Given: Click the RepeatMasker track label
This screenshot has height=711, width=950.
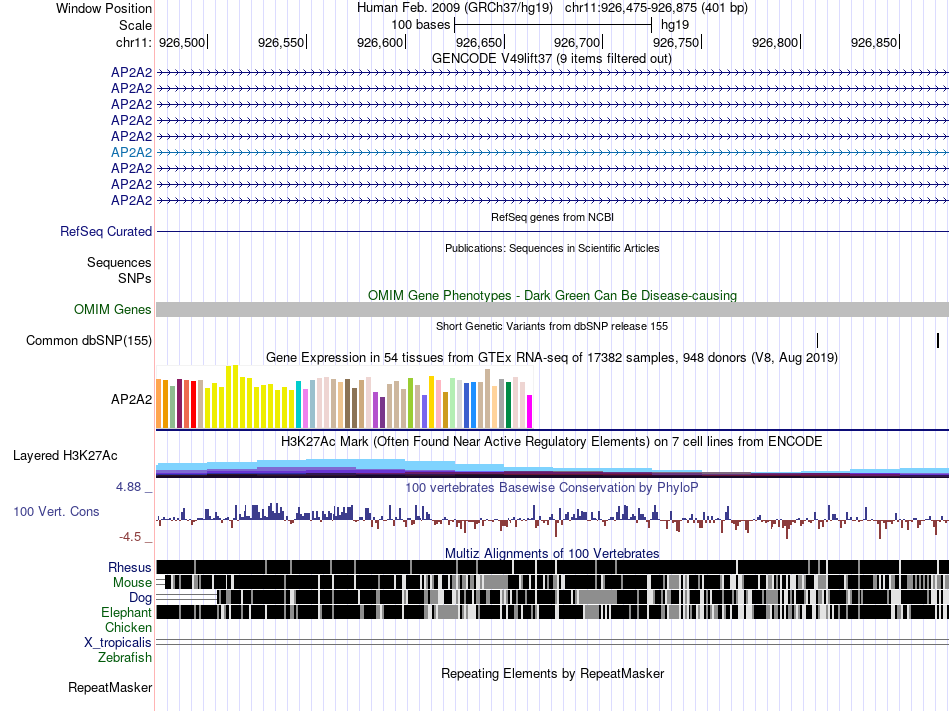Looking at the screenshot, I should point(110,688).
